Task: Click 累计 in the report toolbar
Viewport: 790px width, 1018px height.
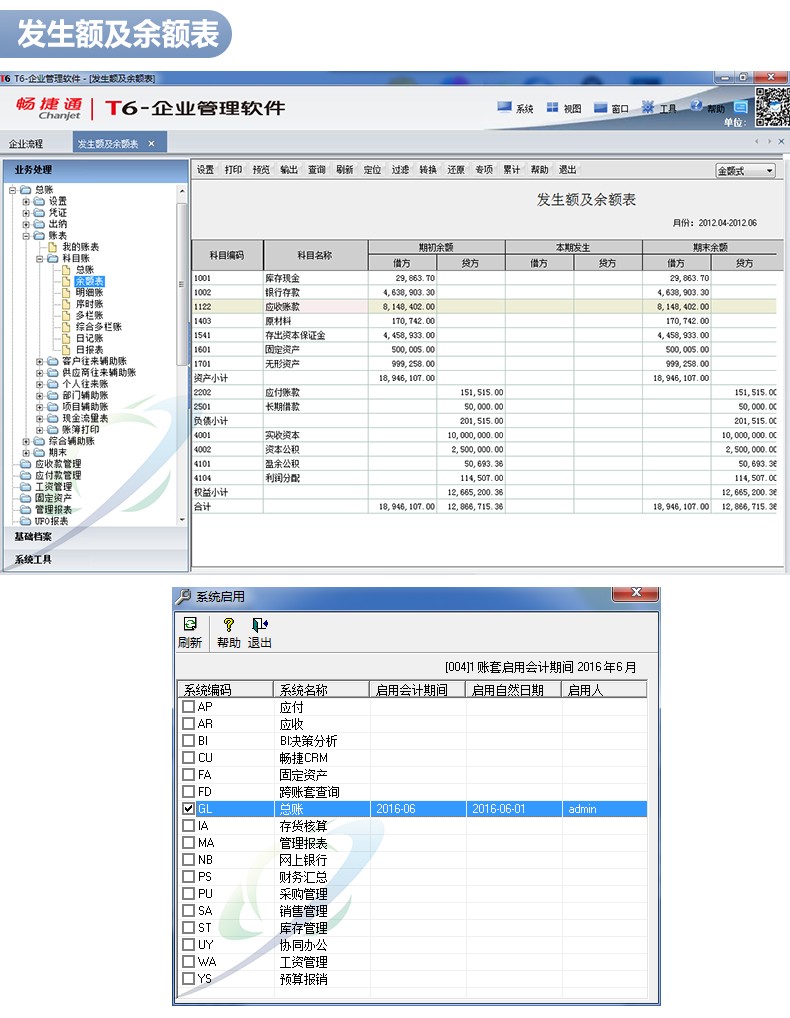Action: tap(512, 169)
